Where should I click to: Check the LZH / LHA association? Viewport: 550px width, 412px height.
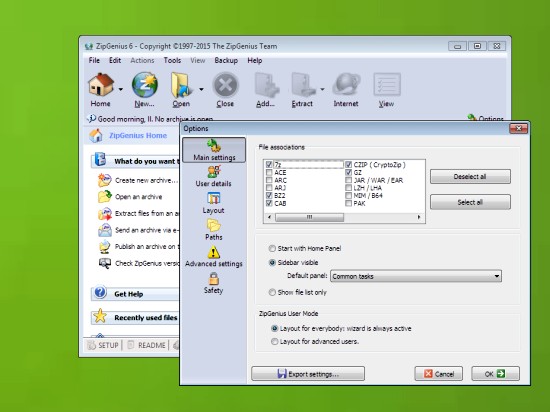point(348,188)
